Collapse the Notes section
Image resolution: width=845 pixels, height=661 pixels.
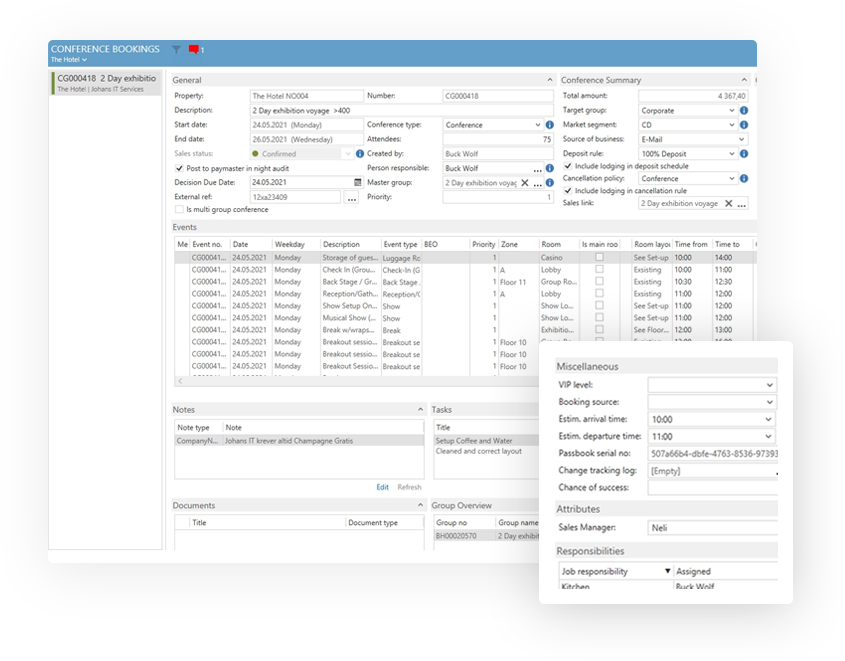click(x=420, y=409)
